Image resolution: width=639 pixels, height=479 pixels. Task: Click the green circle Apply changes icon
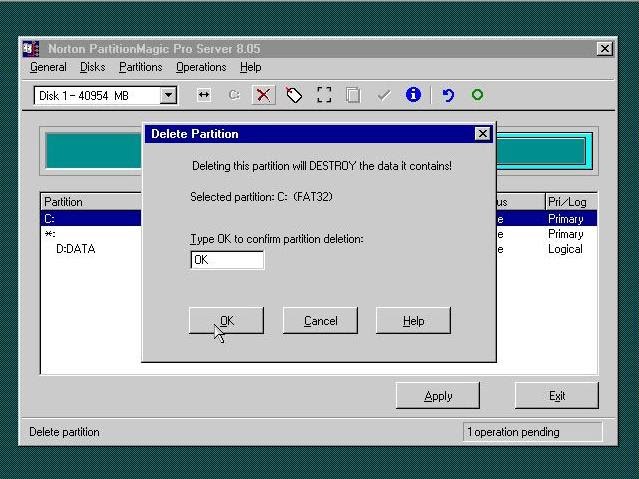(477, 95)
